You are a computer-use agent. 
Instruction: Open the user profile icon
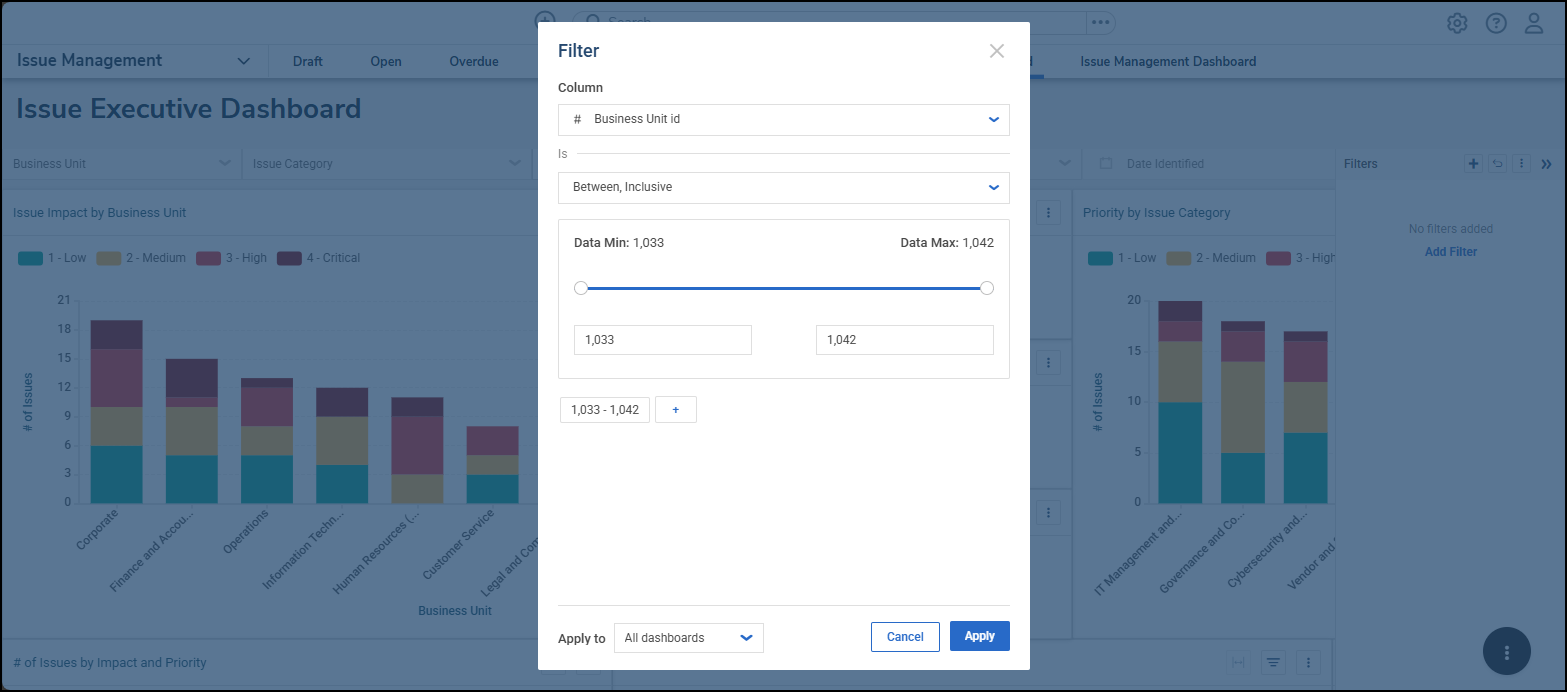coord(1534,23)
